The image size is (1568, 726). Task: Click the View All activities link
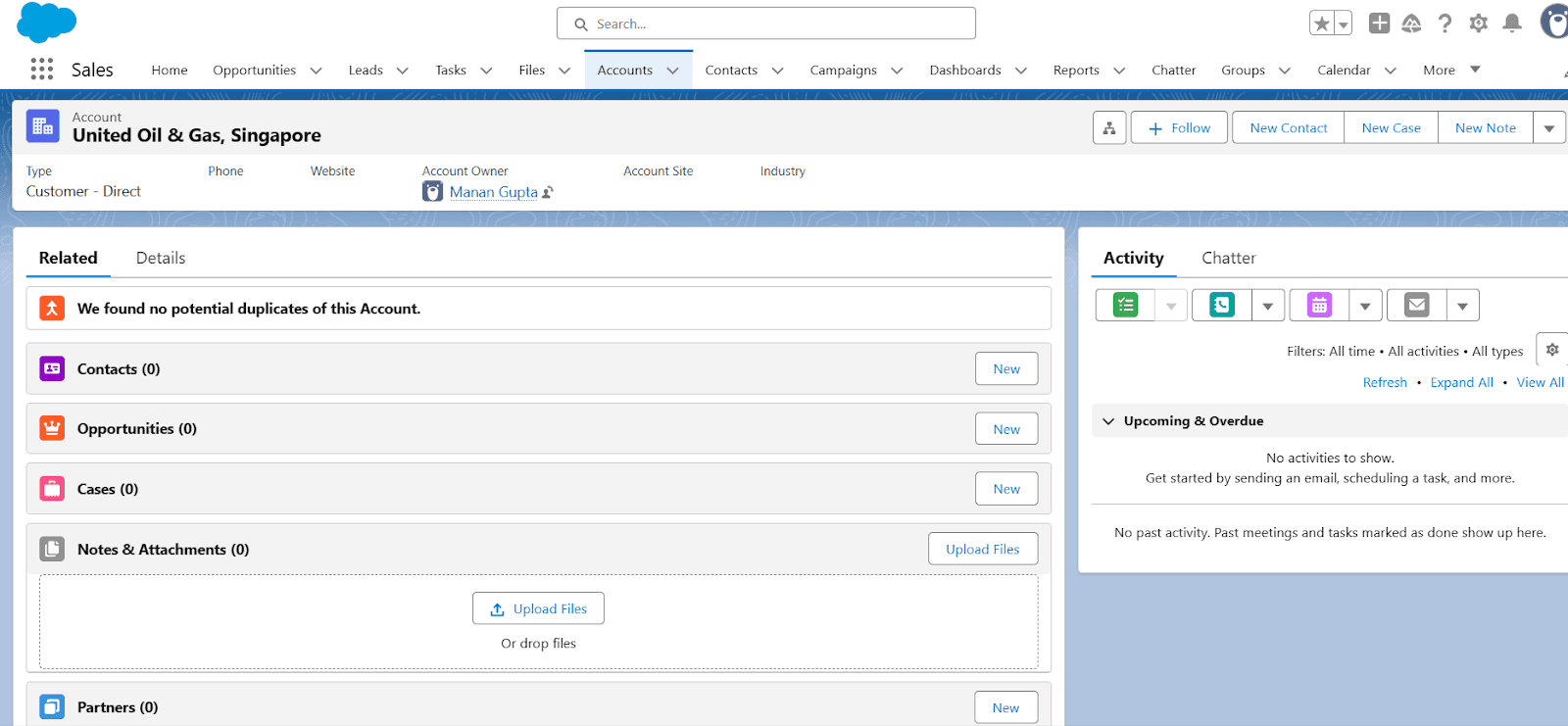1541,382
